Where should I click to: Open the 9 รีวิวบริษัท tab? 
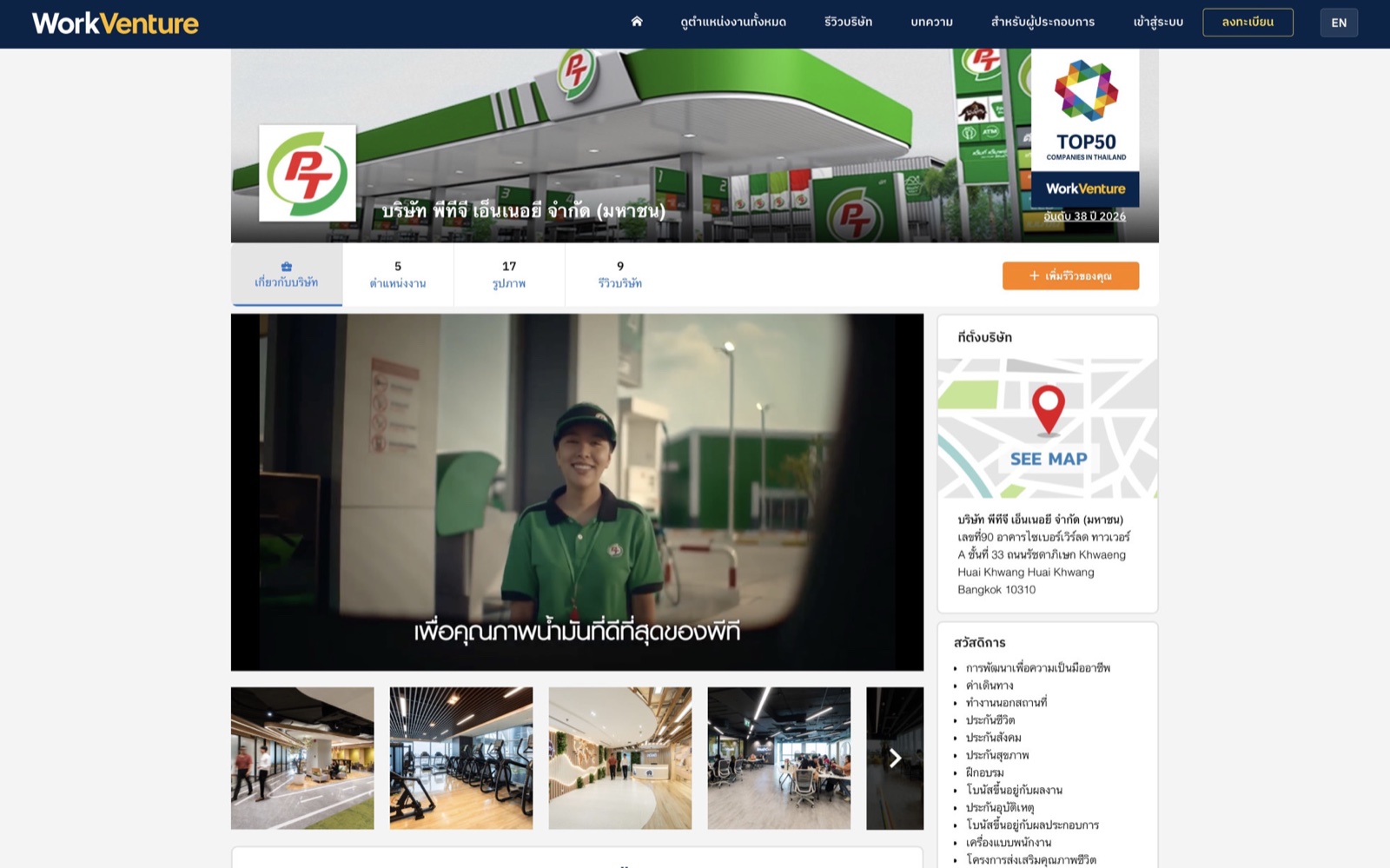620,275
